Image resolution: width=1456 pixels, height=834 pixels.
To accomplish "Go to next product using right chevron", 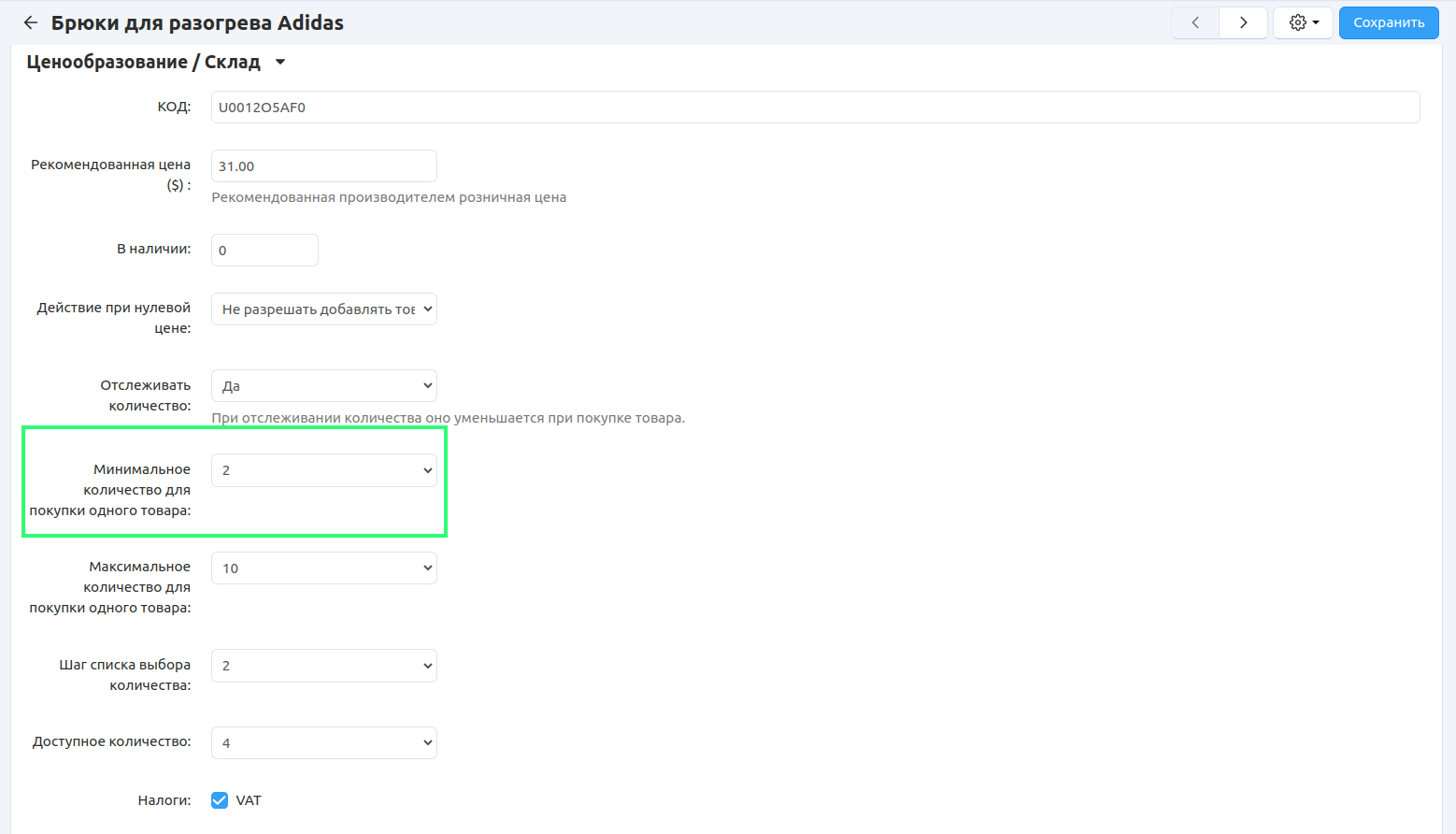I will pyautogui.click(x=1243, y=22).
